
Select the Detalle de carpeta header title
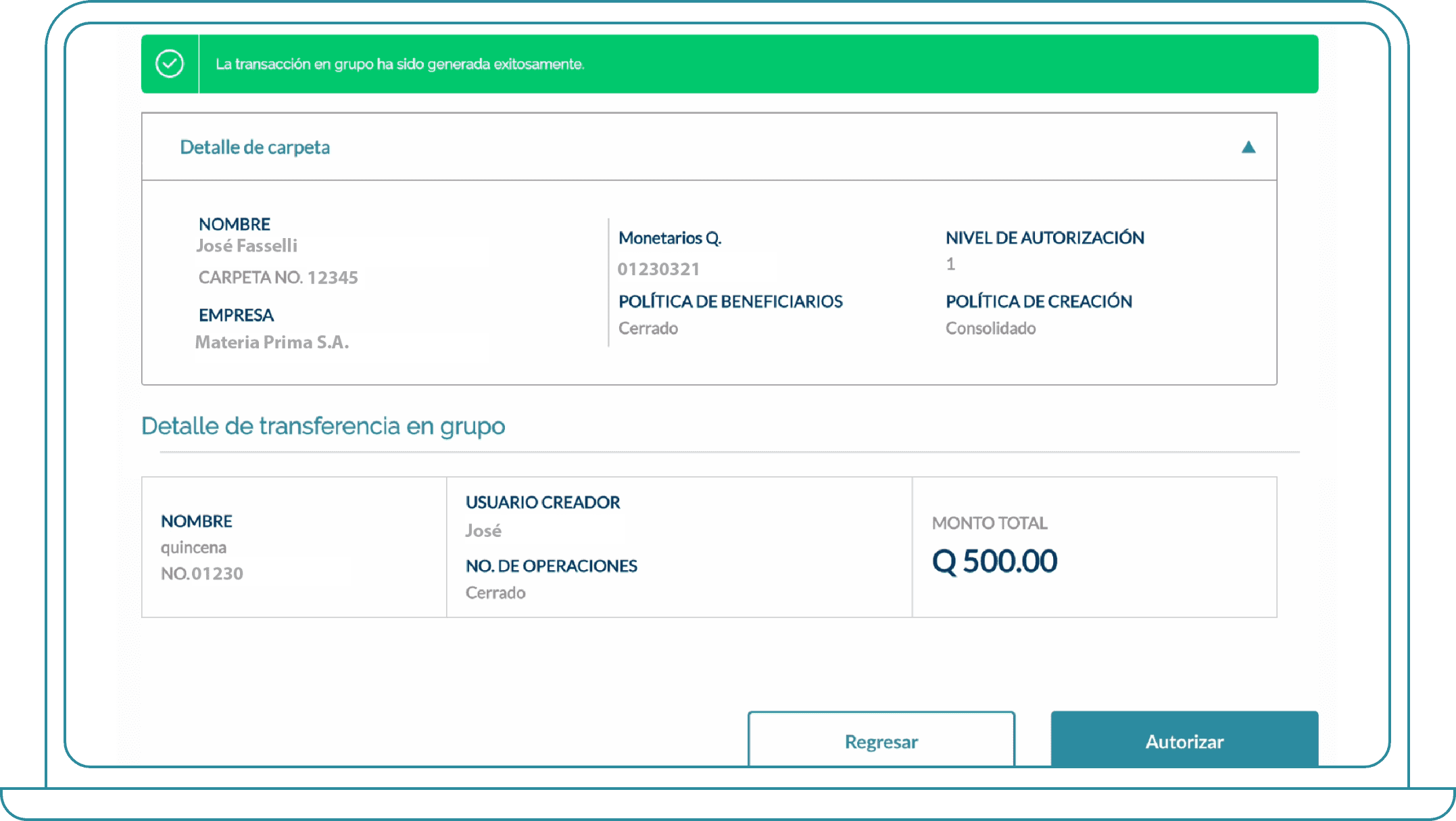(255, 147)
